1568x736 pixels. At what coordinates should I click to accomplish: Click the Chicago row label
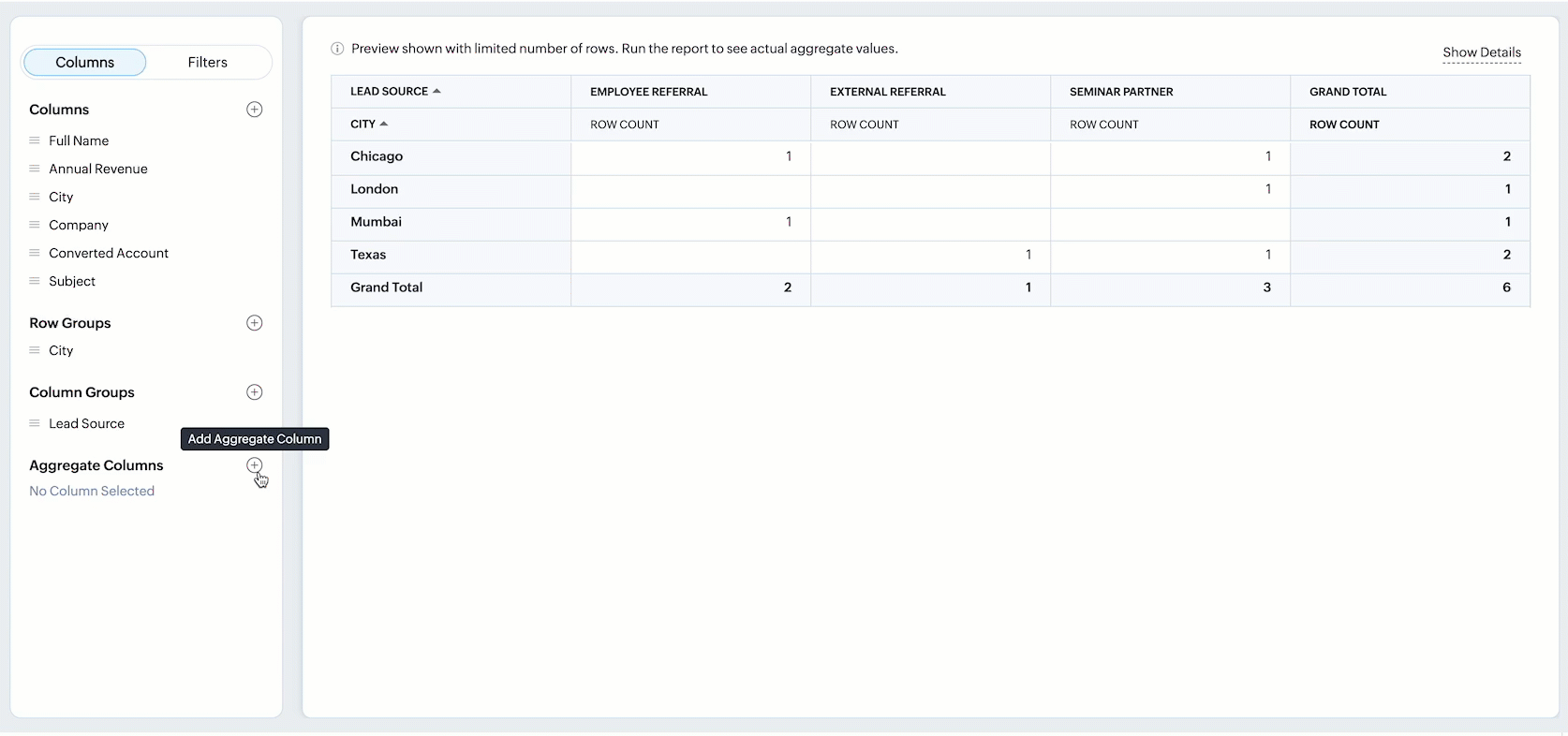[377, 156]
